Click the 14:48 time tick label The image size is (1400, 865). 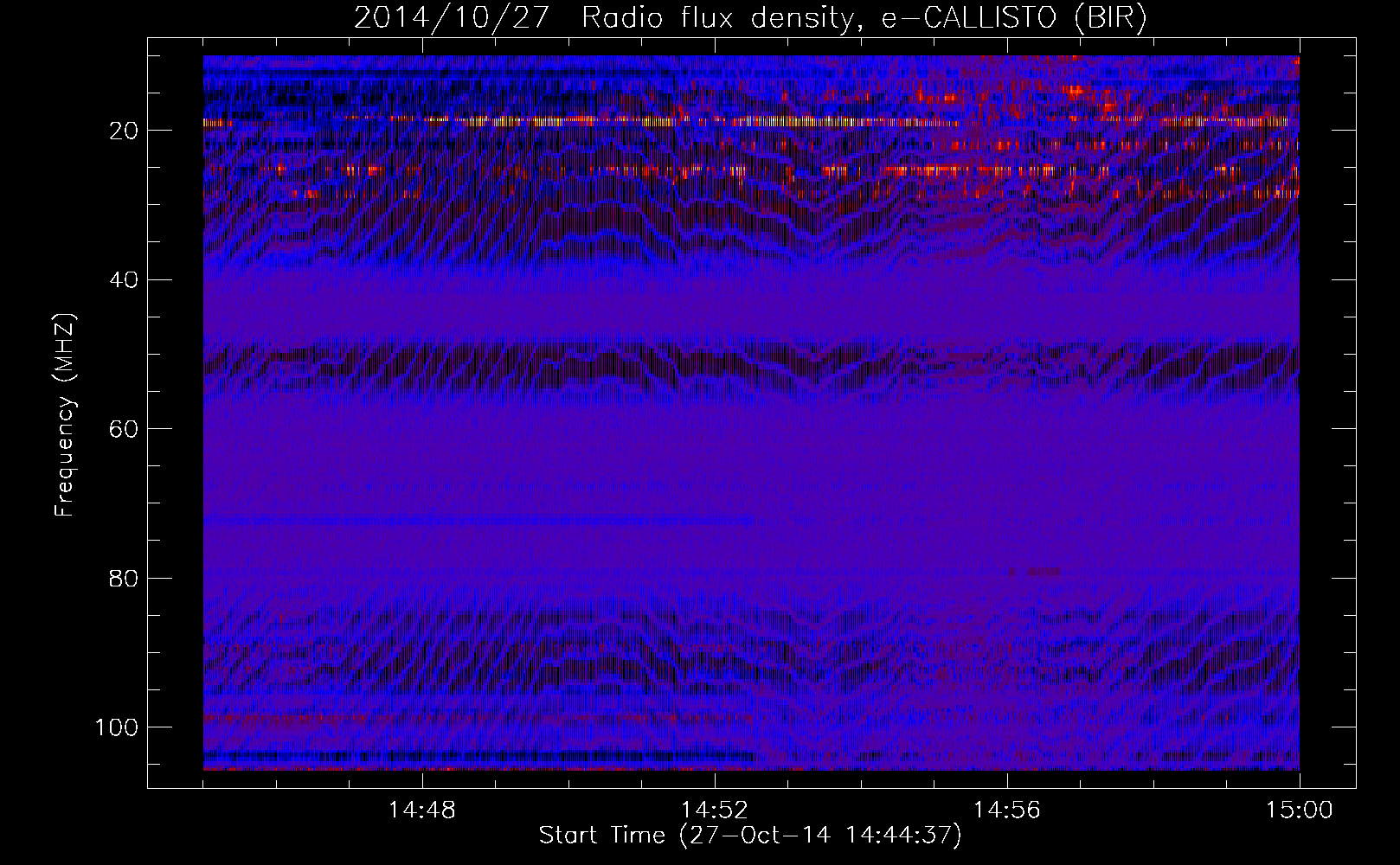(422, 811)
